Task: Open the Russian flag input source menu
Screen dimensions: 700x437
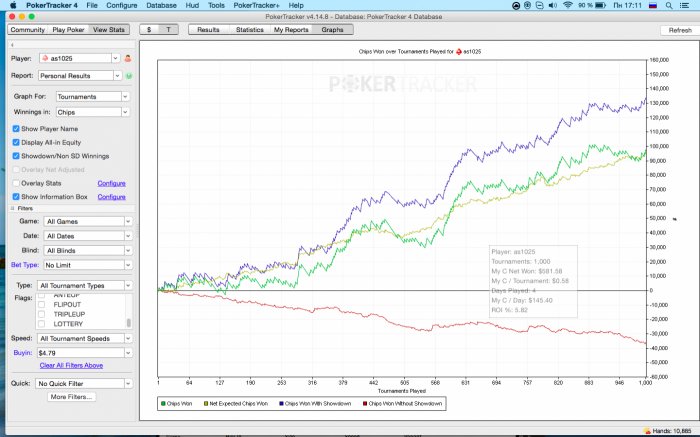Action: (x=653, y=5)
